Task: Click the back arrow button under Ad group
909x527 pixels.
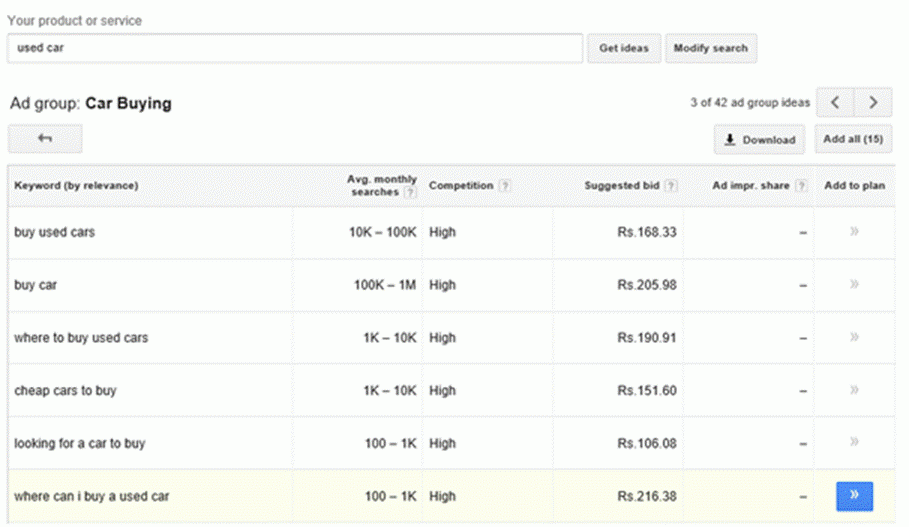Action: point(45,139)
